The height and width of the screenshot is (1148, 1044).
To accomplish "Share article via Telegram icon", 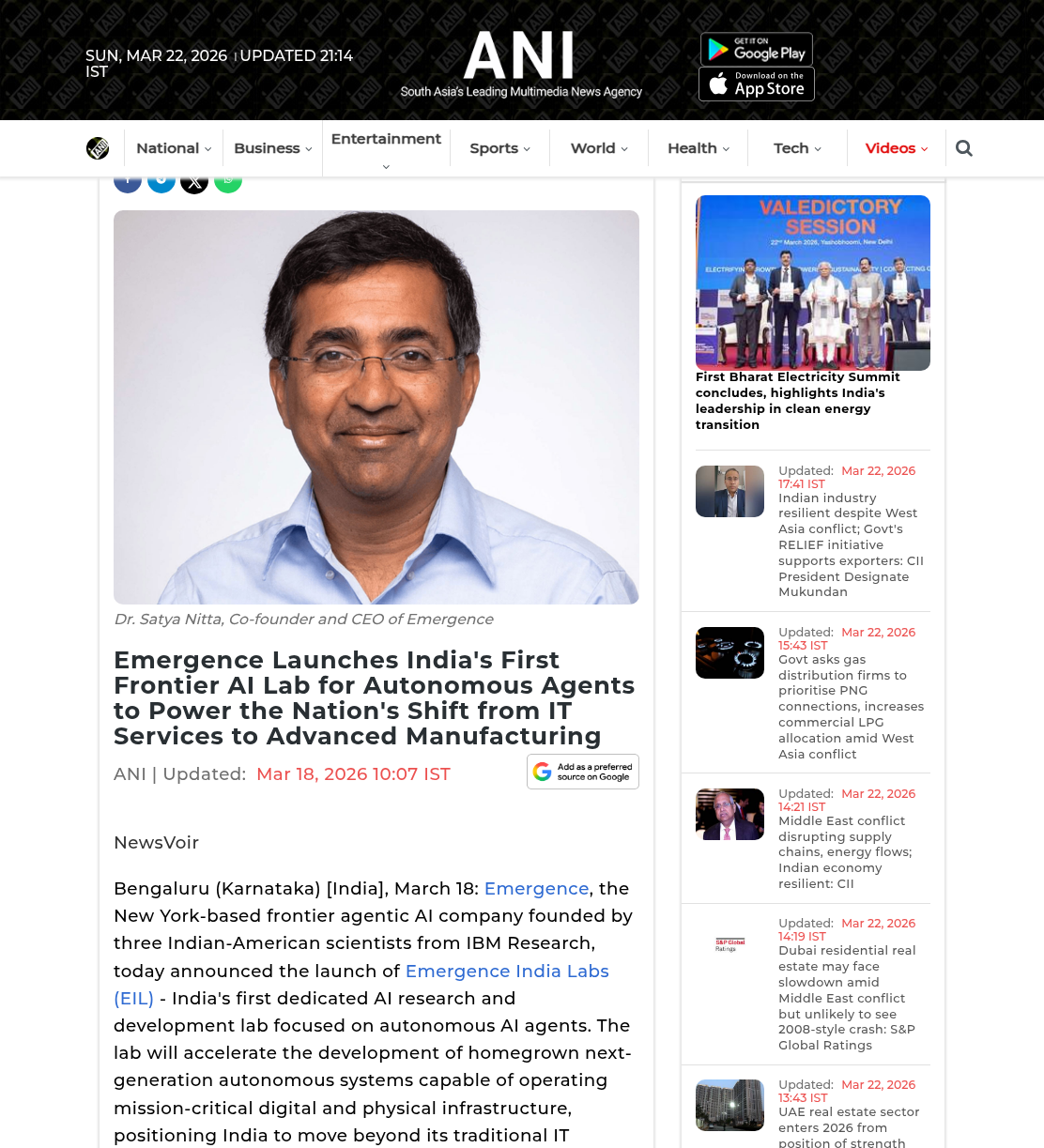I will (x=161, y=184).
